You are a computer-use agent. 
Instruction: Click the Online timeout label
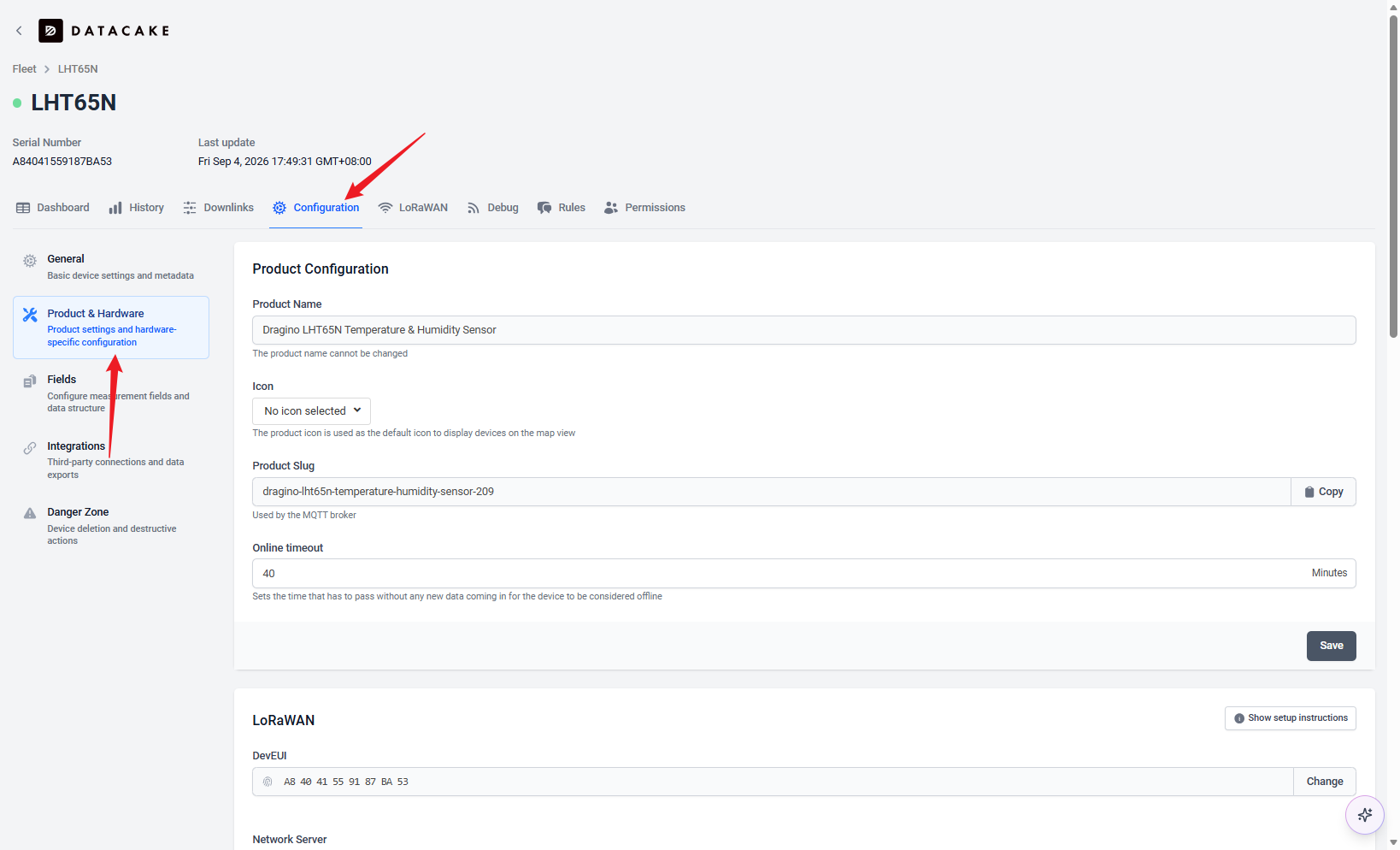pyautogui.click(x=288, y=548)
